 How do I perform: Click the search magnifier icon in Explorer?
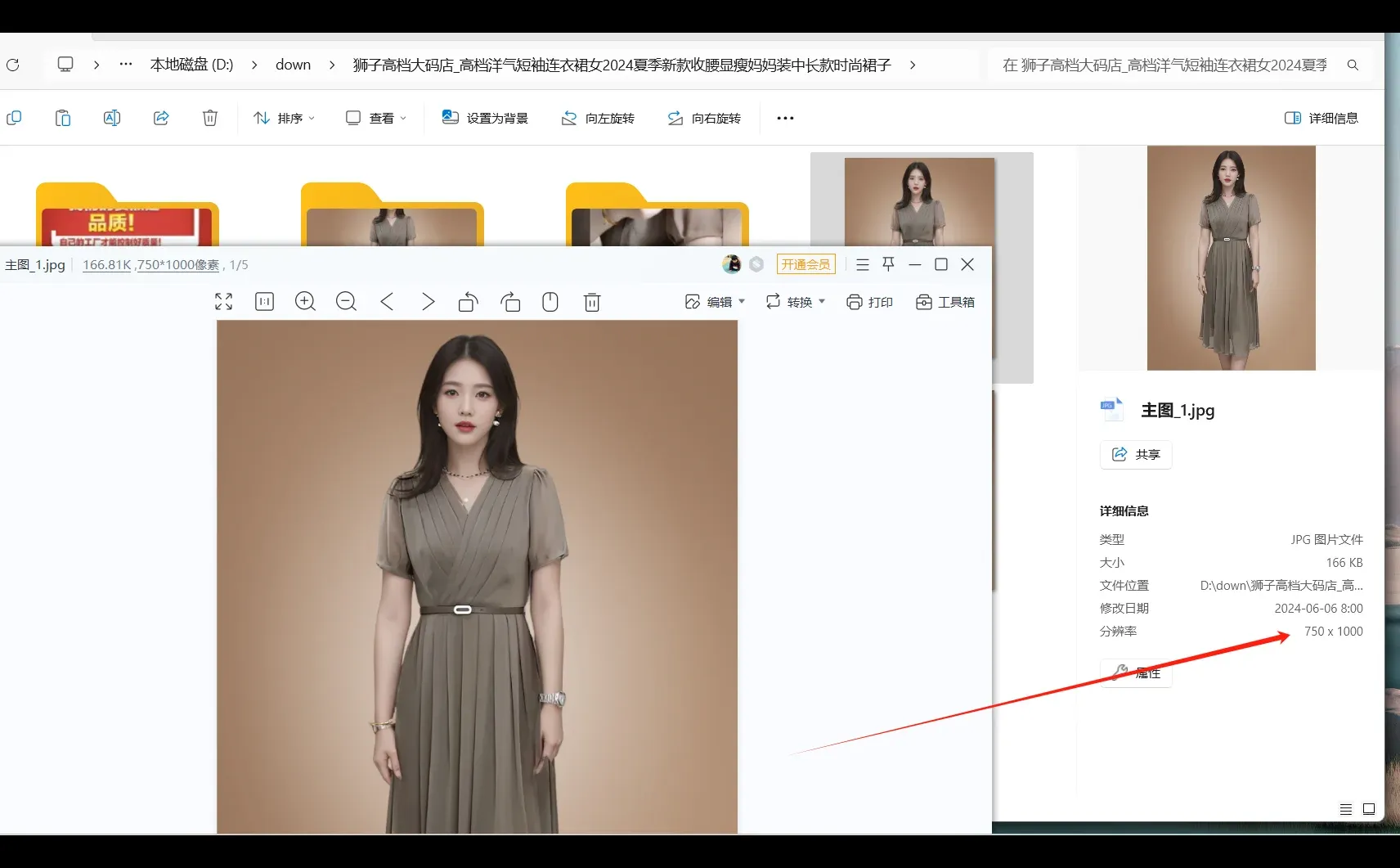(x=1353, y=65)
